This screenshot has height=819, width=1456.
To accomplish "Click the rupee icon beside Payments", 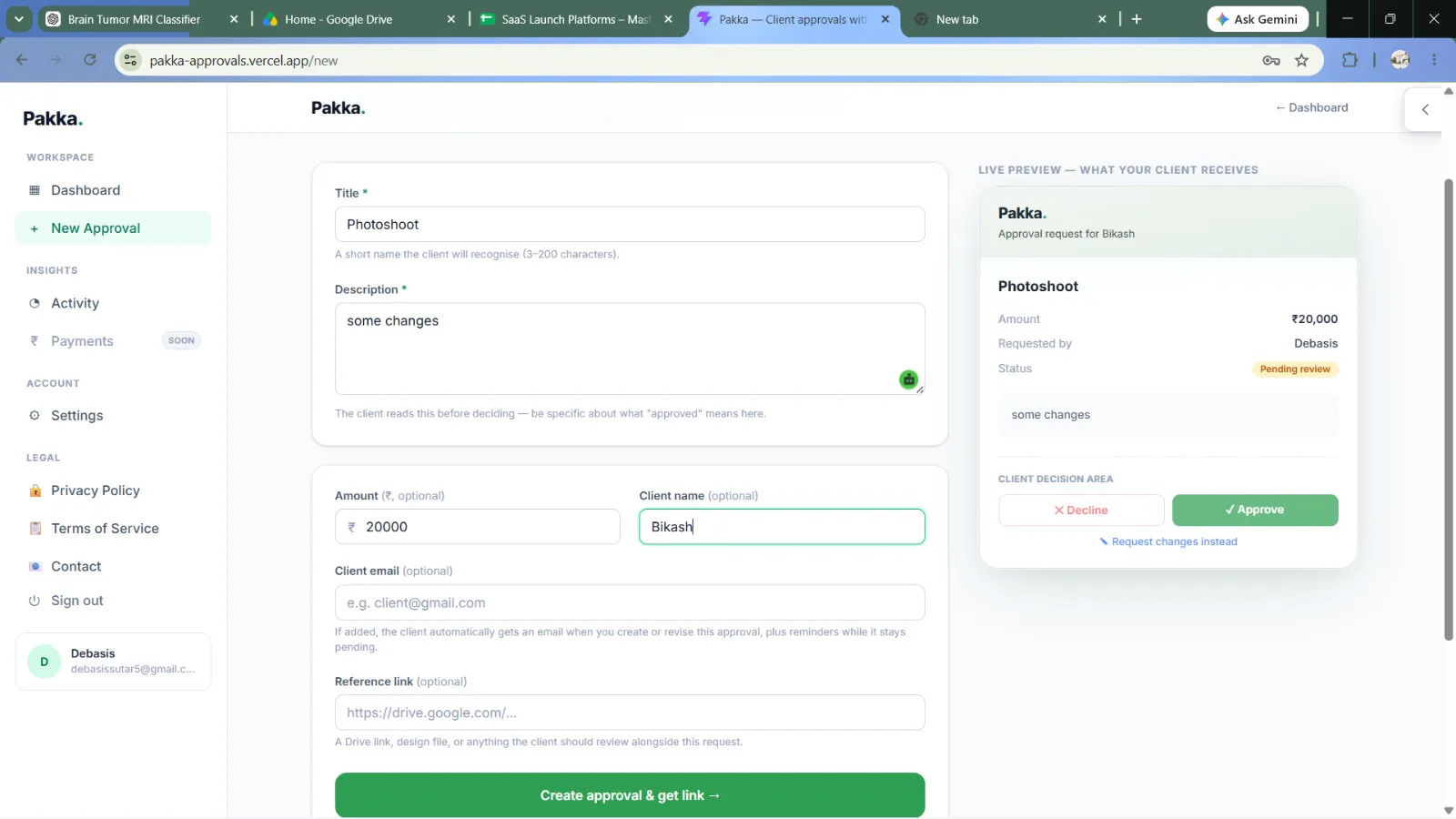I will tap(35, 341).
